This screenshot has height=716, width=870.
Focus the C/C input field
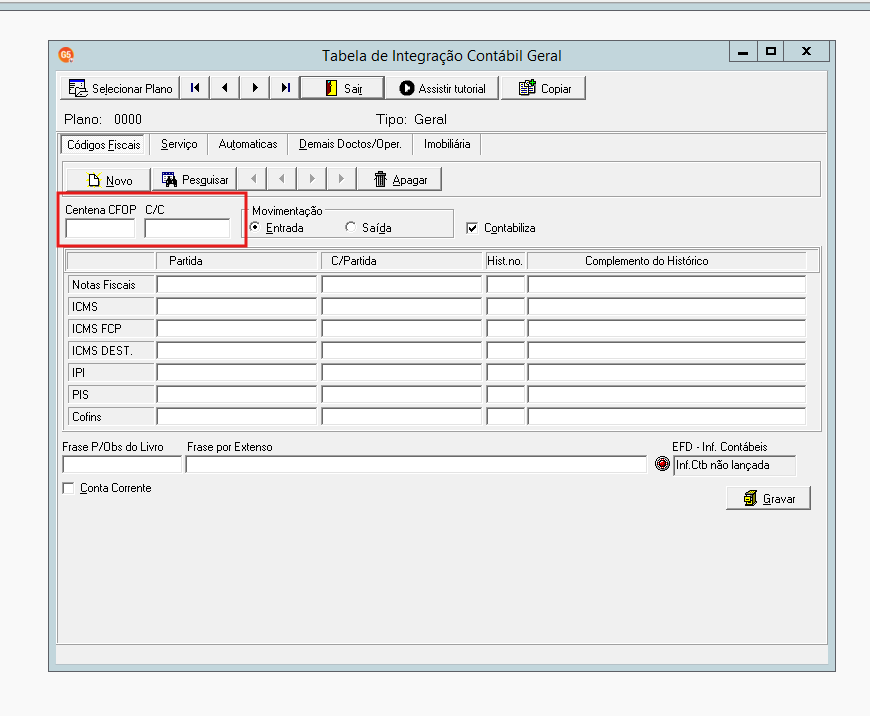(x=187, y=228)
